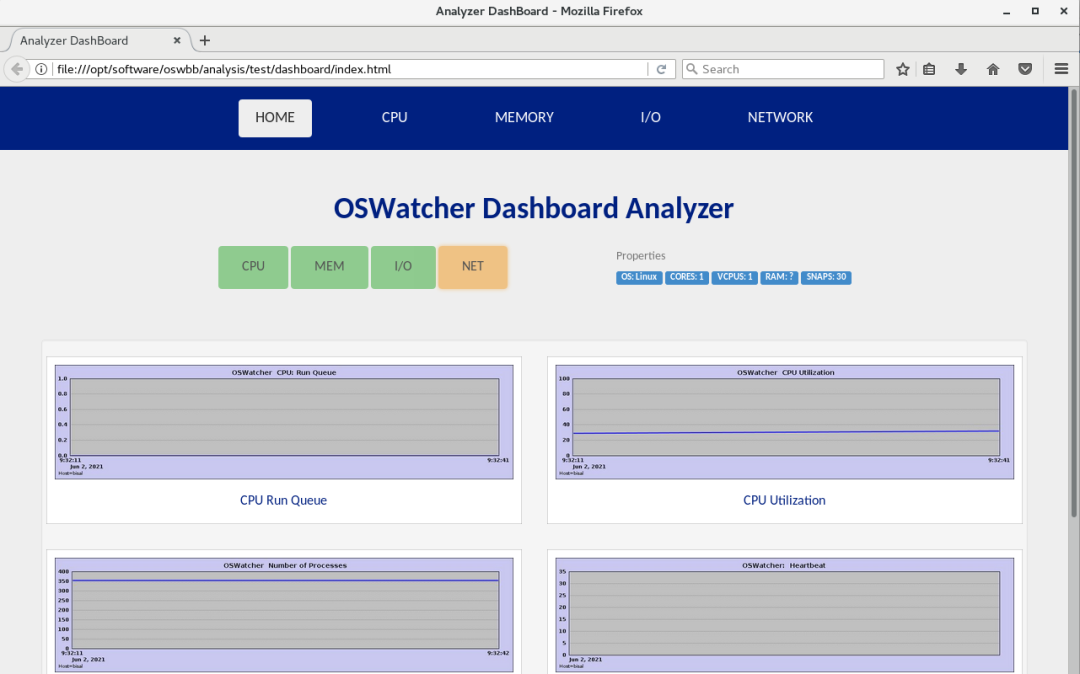This screenshot has height=674, width=1080.
Task: Click the Firefox back arrow button
Action: click(x=17, y=69)
